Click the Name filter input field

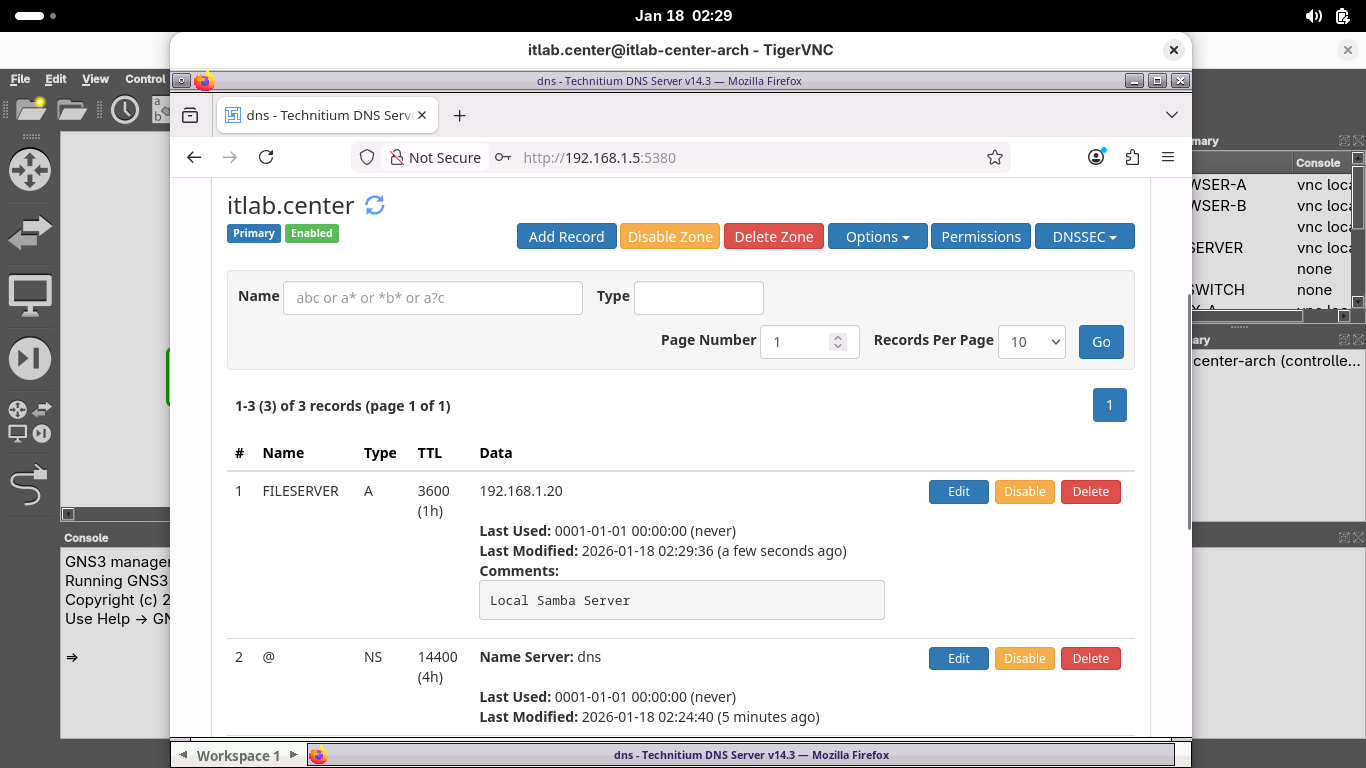point(432,298)
